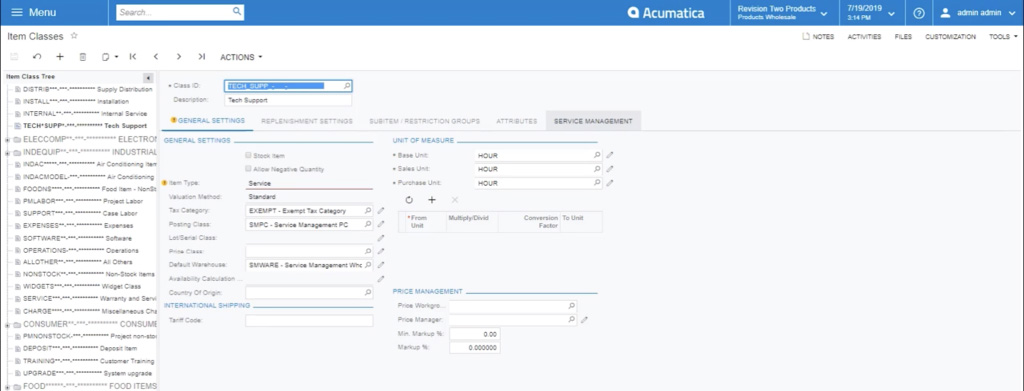Open the TOOLS dropdown
The image size is (1024, 391).
pos(1002,37)
